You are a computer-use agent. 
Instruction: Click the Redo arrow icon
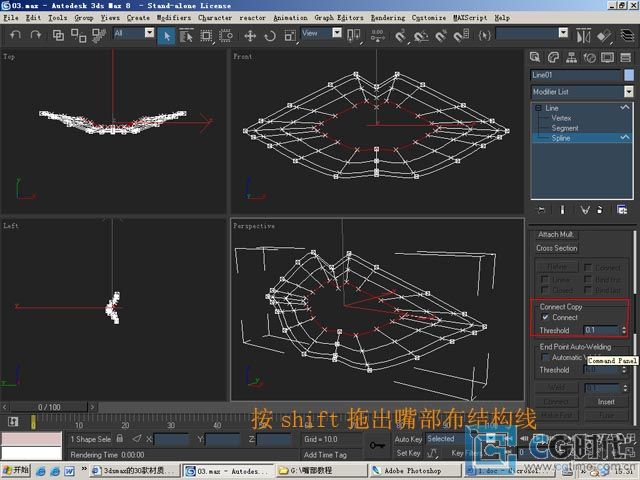(x=36, y=35)
